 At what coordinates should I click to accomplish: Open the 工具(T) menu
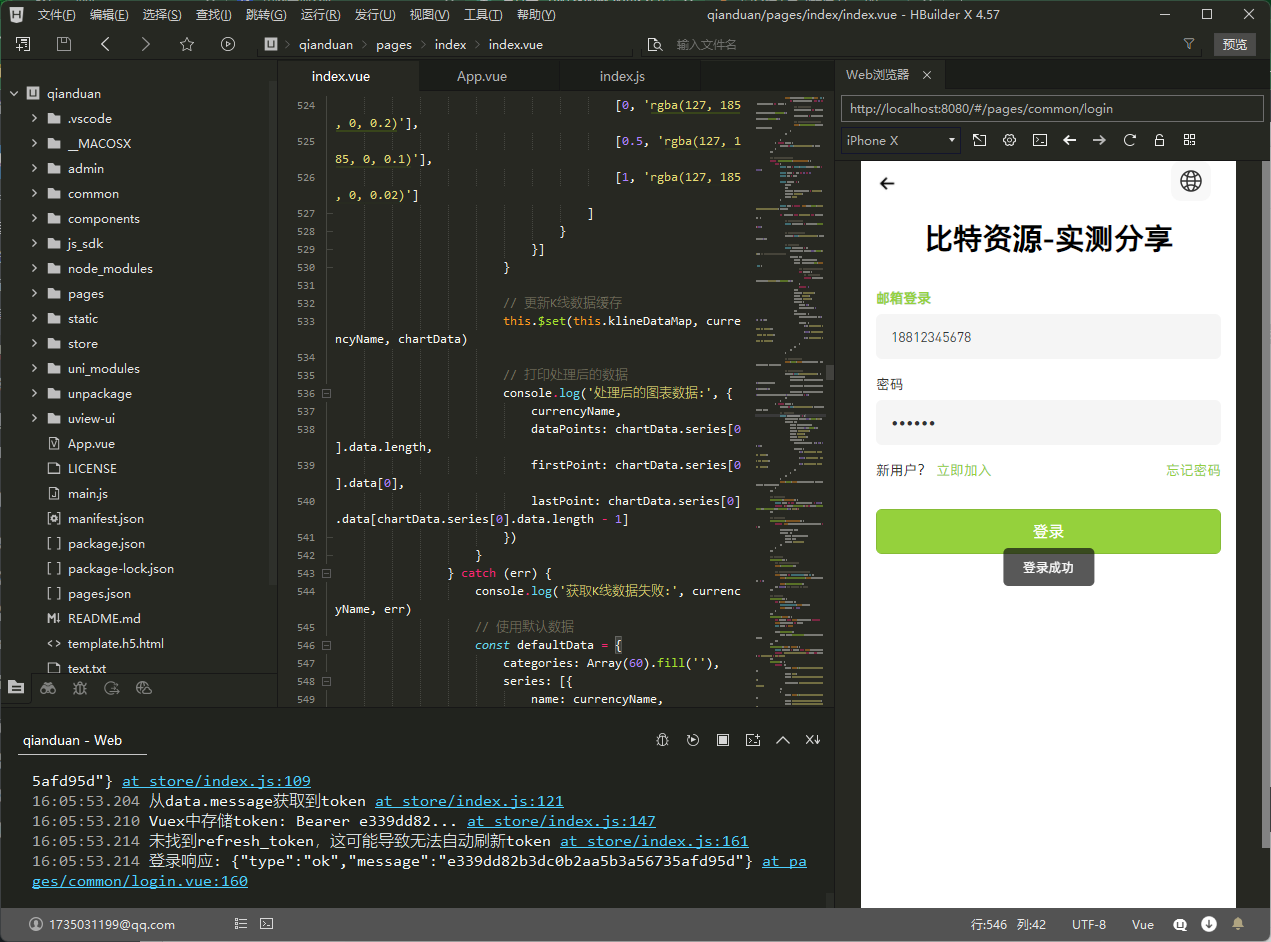482,15
